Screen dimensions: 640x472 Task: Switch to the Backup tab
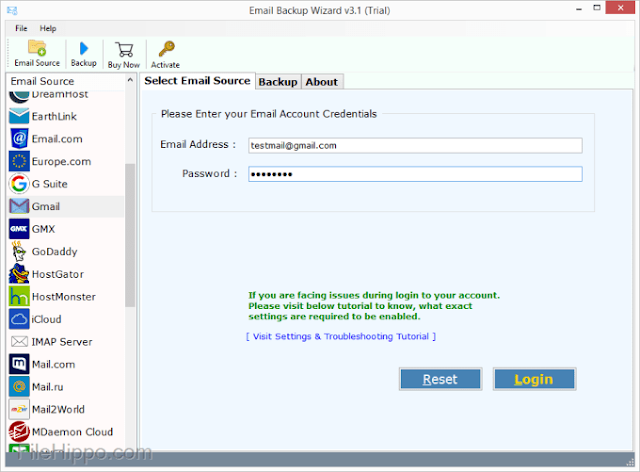pos(278,82)
